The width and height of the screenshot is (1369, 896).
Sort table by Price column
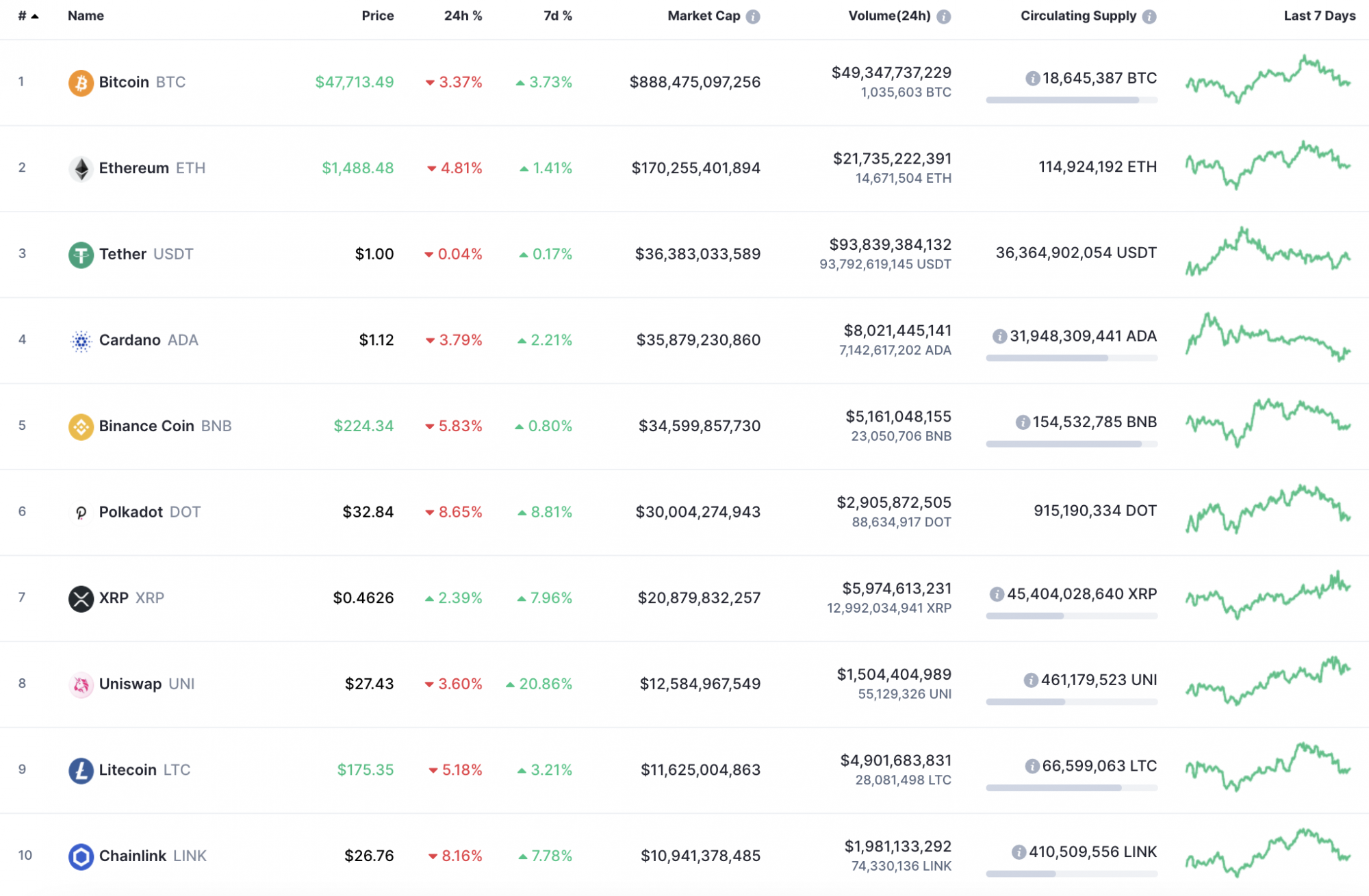coord(377,16)
